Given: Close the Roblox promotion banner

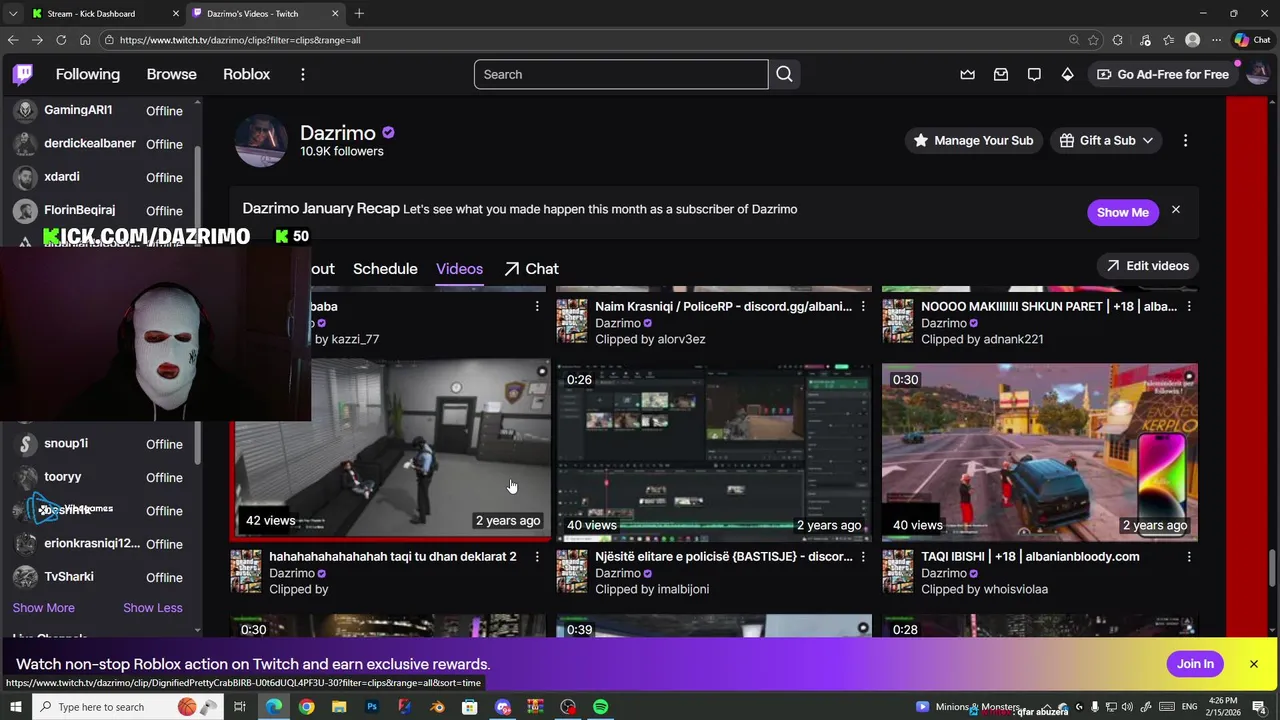Looking at the screenshot, I should coord(1253,664).
